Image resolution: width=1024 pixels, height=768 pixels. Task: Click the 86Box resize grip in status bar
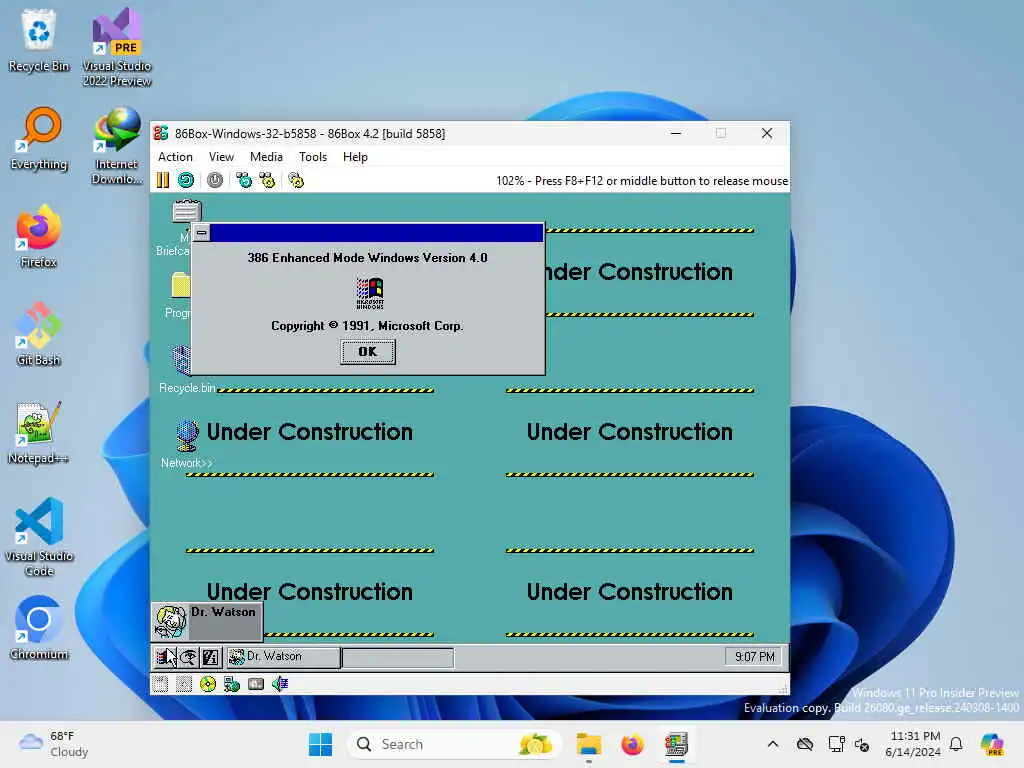tap(783, 689)
